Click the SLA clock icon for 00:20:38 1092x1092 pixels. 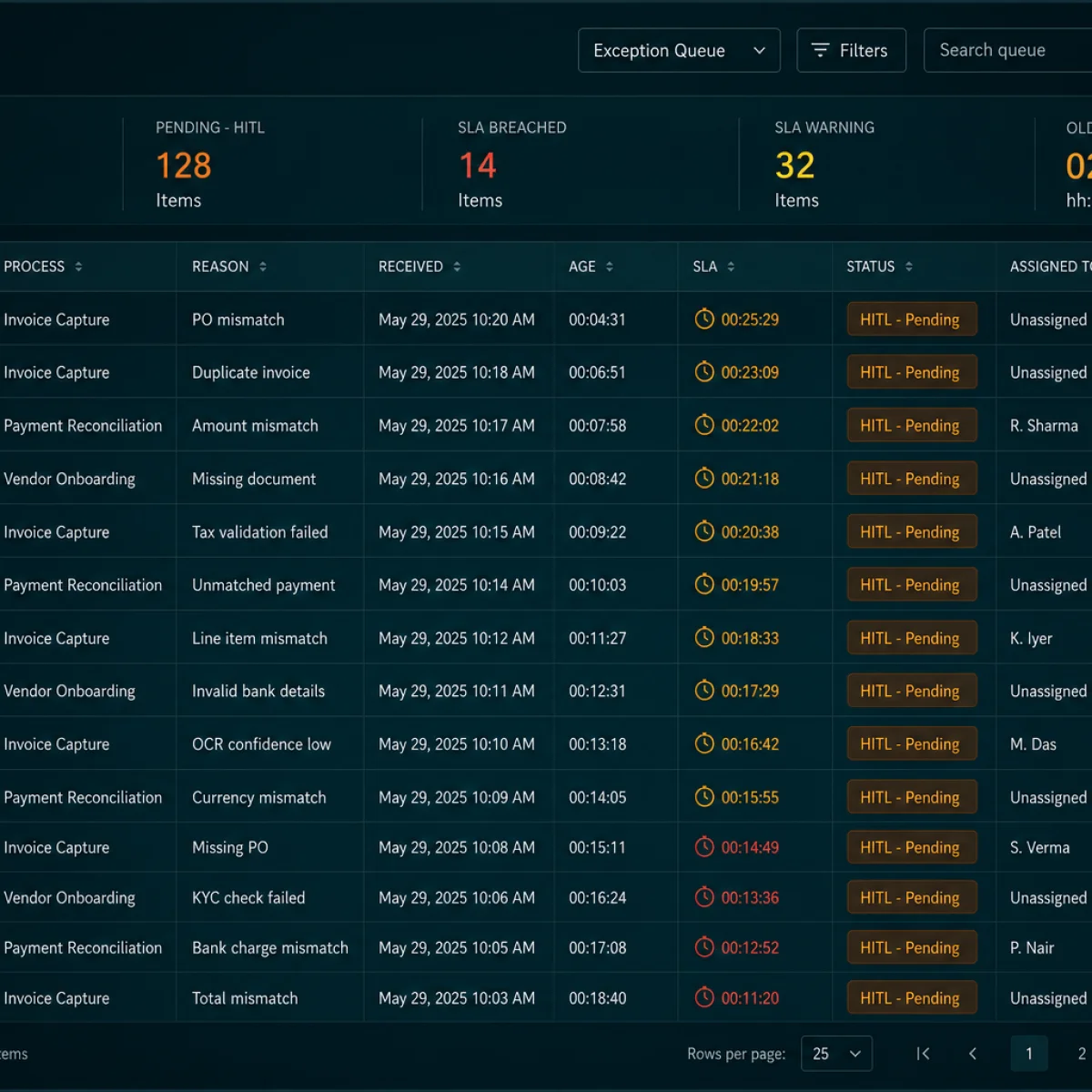tap(704, 531)
